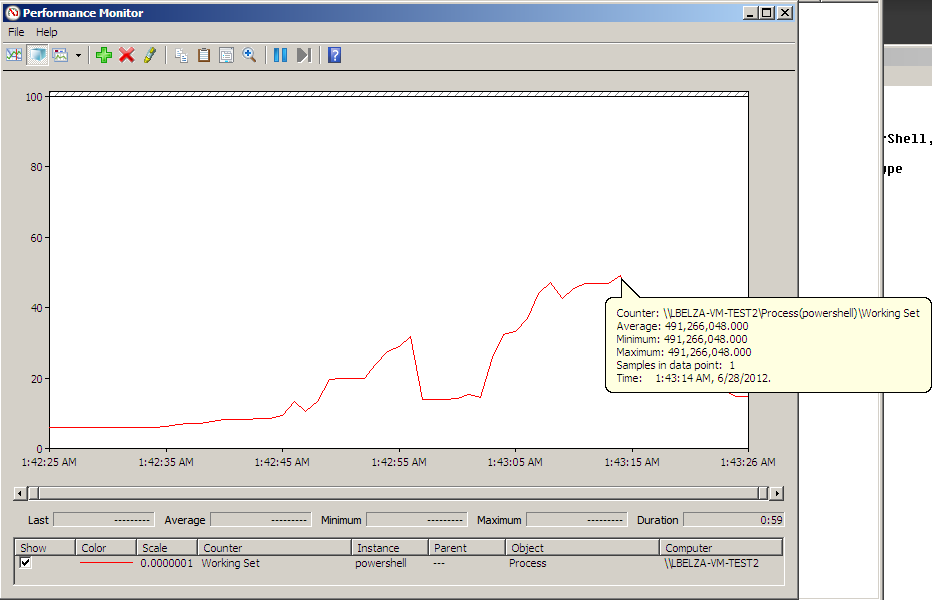Screen dimensions: 932x600
Task: Click Properties toolbar icon
Action: [226, 55]
